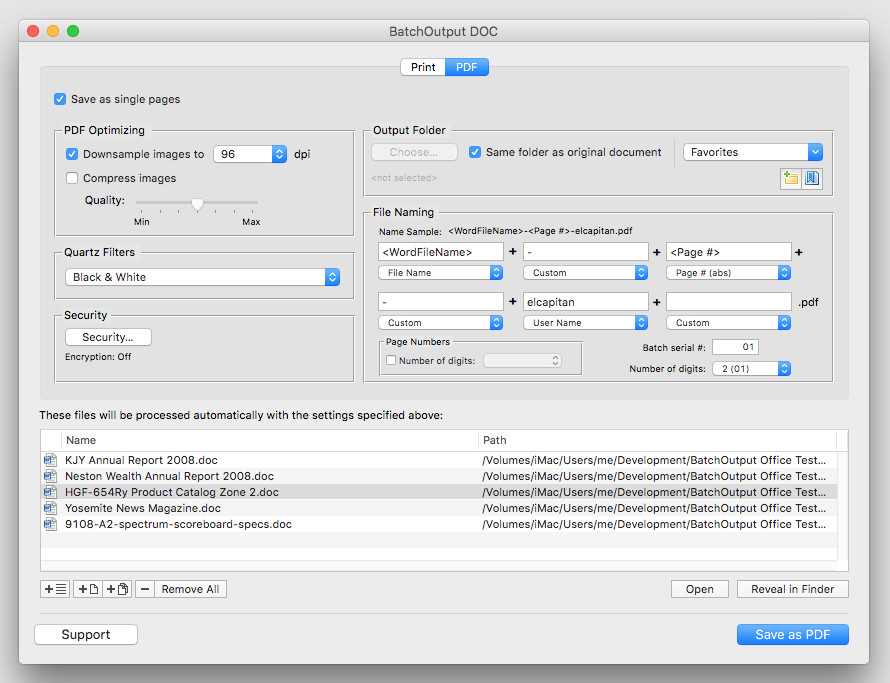Open the Favorites folder dropdown
The width and height of the screenshot is (890, 683).
click(x=753, y=152)
